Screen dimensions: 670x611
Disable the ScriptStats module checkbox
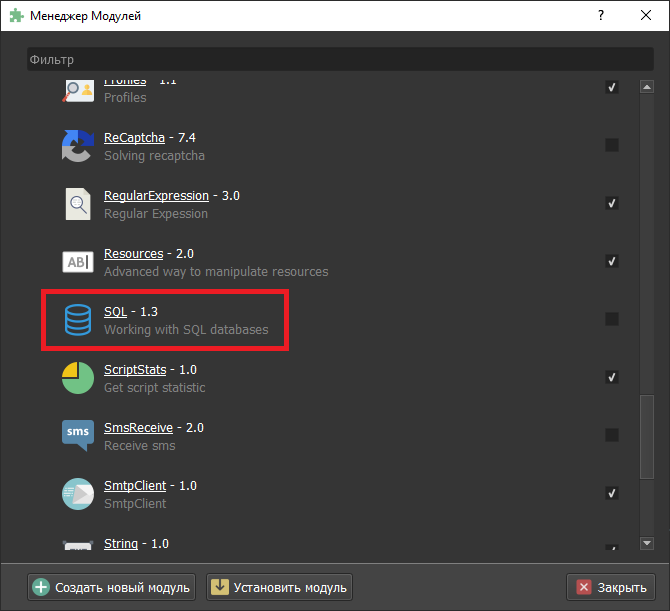coord(612,377)
